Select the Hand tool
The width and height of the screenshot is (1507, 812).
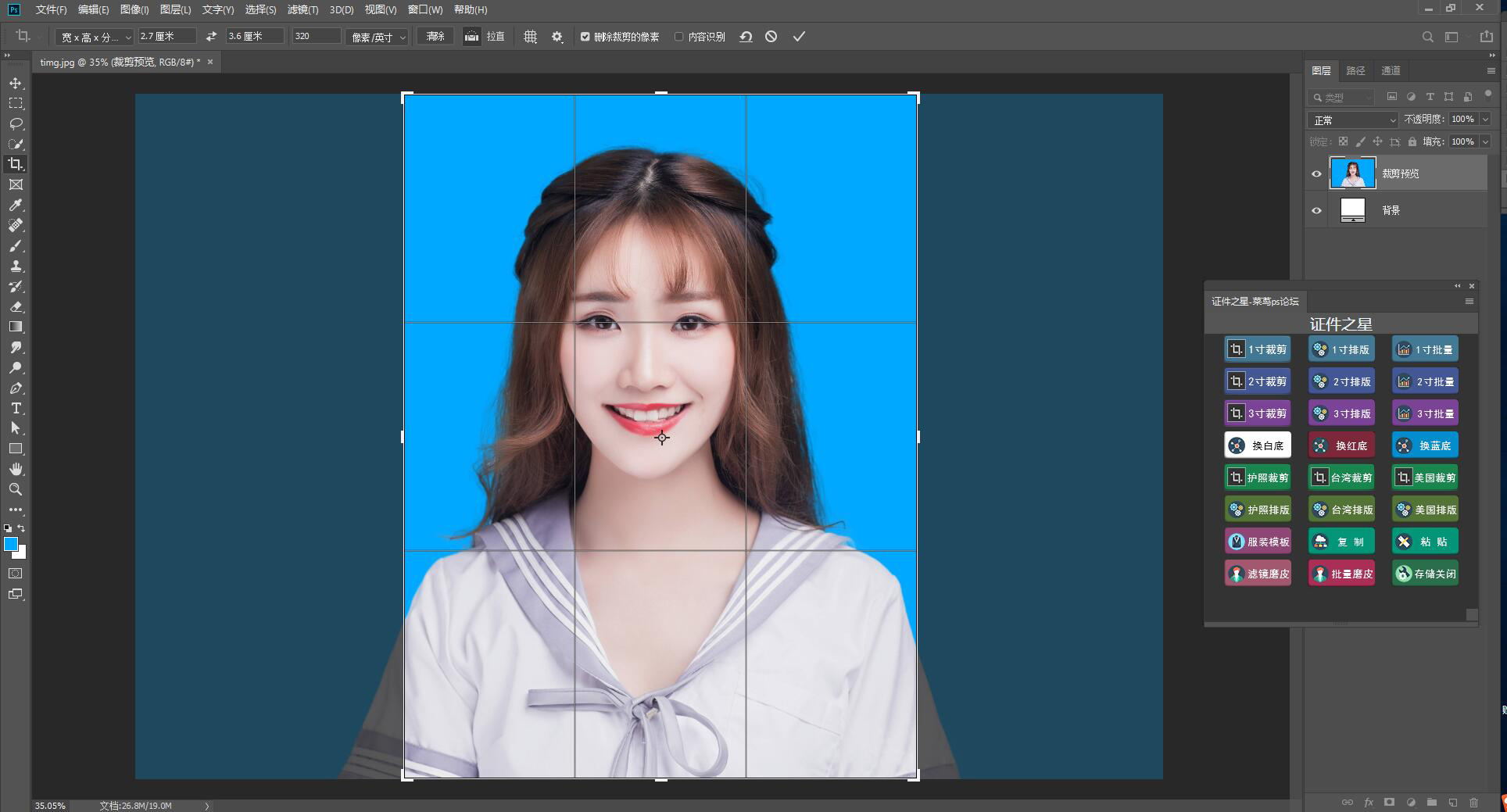15,469
